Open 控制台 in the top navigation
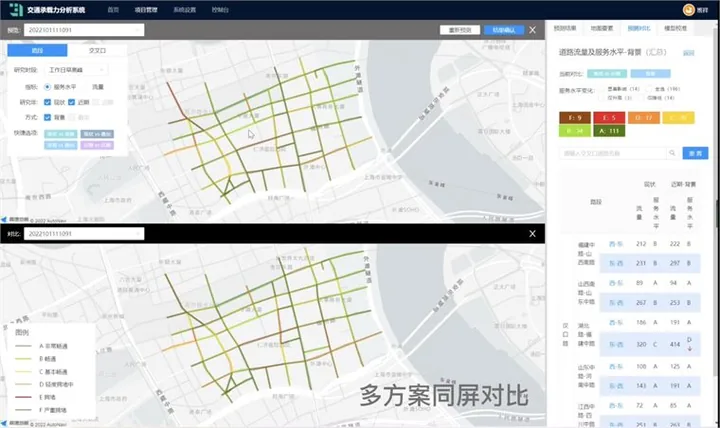The image size is (720, 428). [220, 10]
